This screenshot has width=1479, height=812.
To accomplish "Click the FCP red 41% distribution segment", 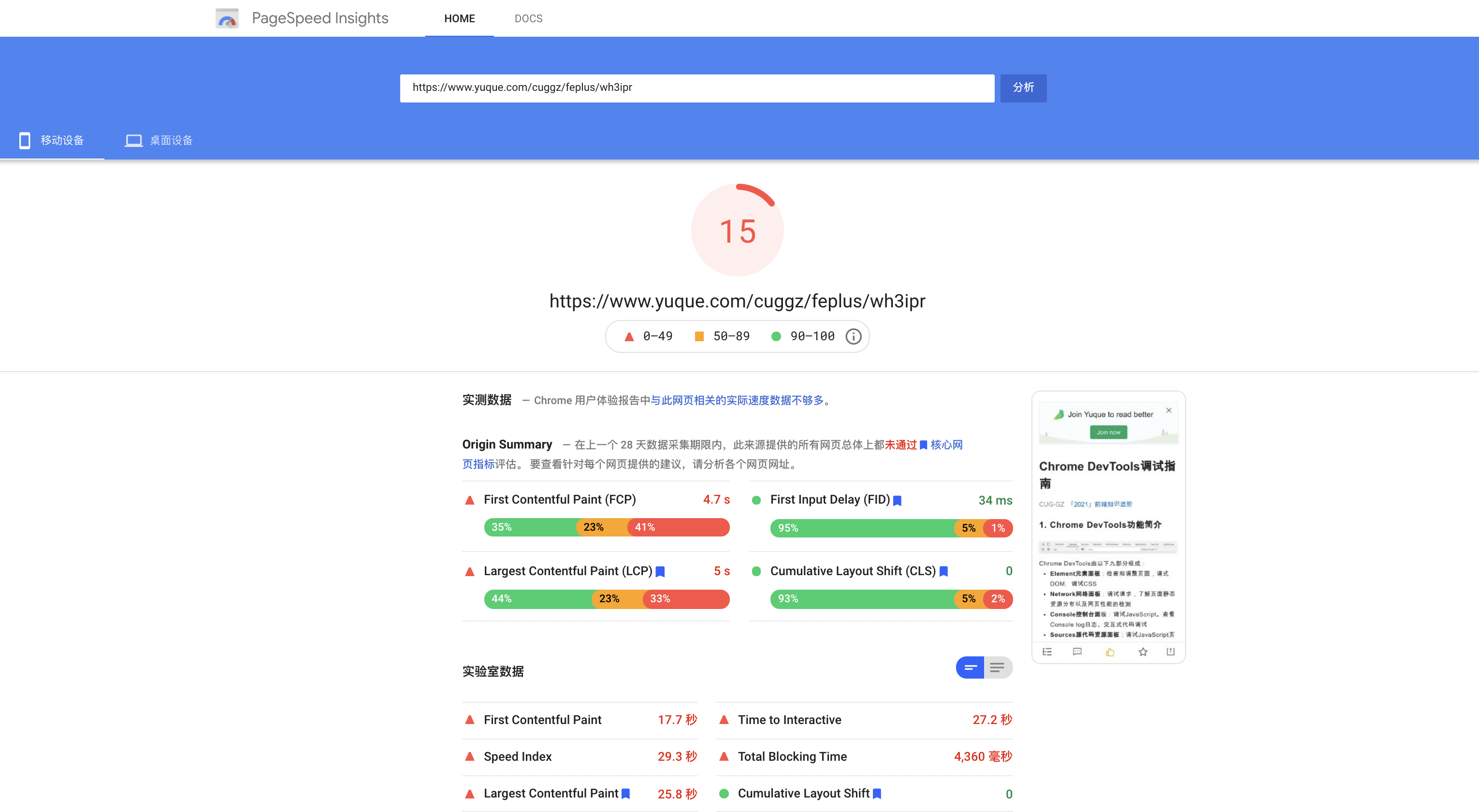I will click(678, 527).
